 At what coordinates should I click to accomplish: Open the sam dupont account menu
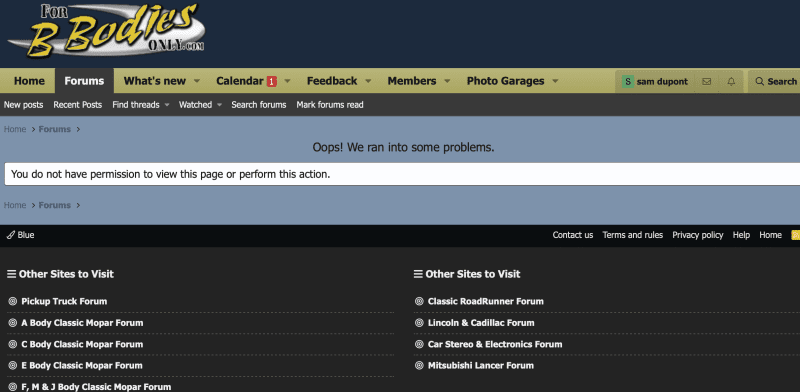tap(655, 81)
